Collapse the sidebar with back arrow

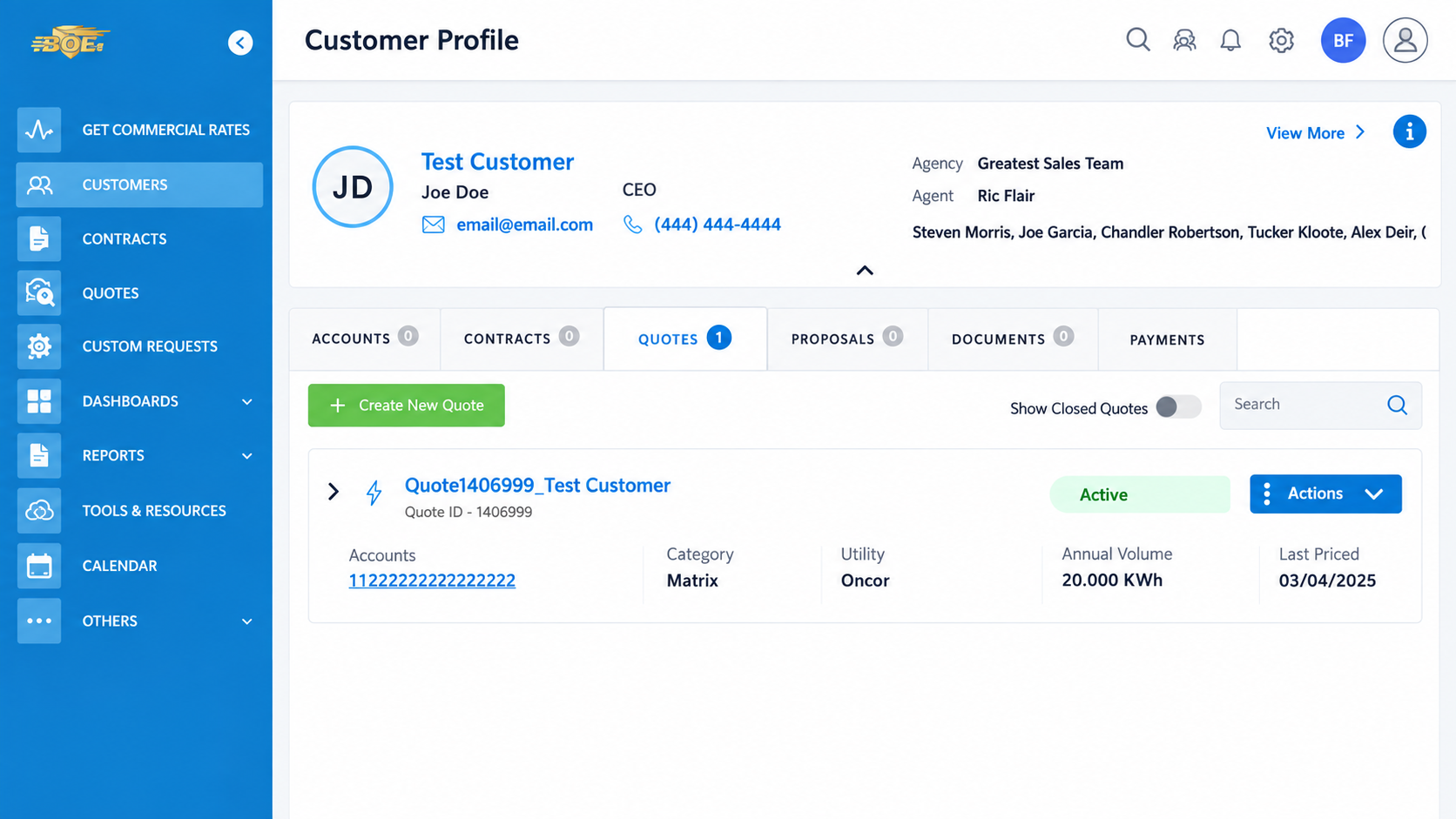[240, 43]
